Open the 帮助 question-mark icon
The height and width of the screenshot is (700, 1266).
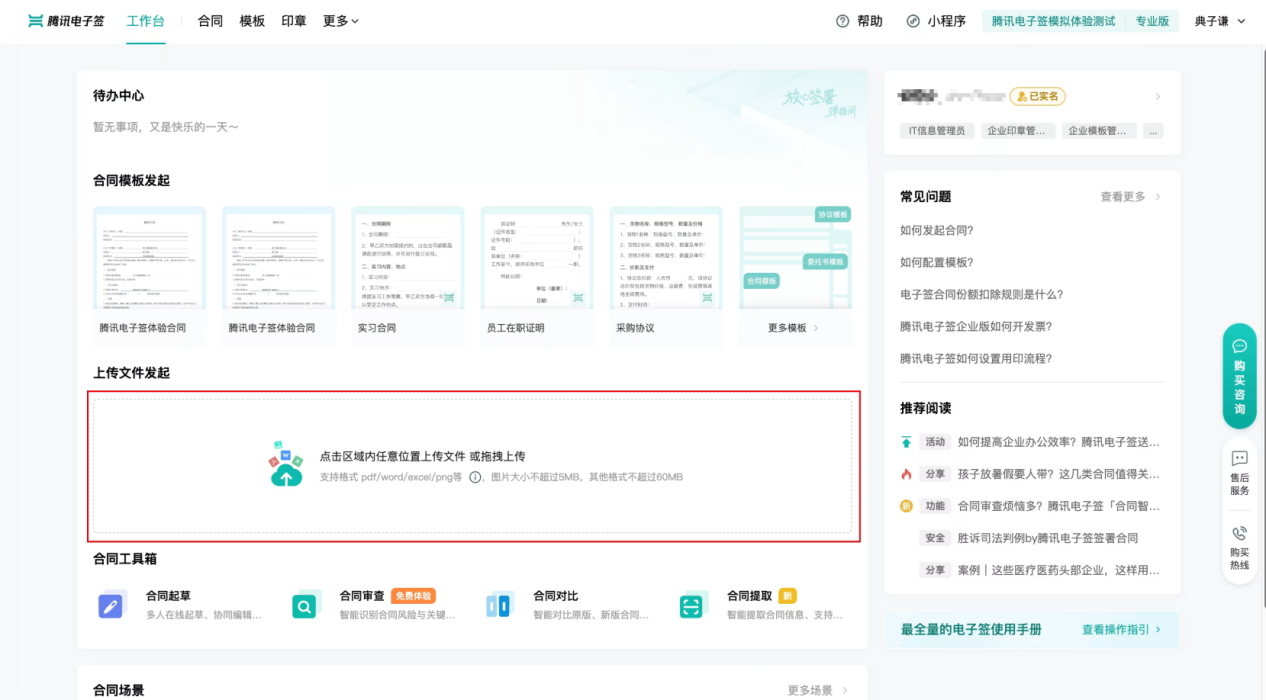(842, 21)
